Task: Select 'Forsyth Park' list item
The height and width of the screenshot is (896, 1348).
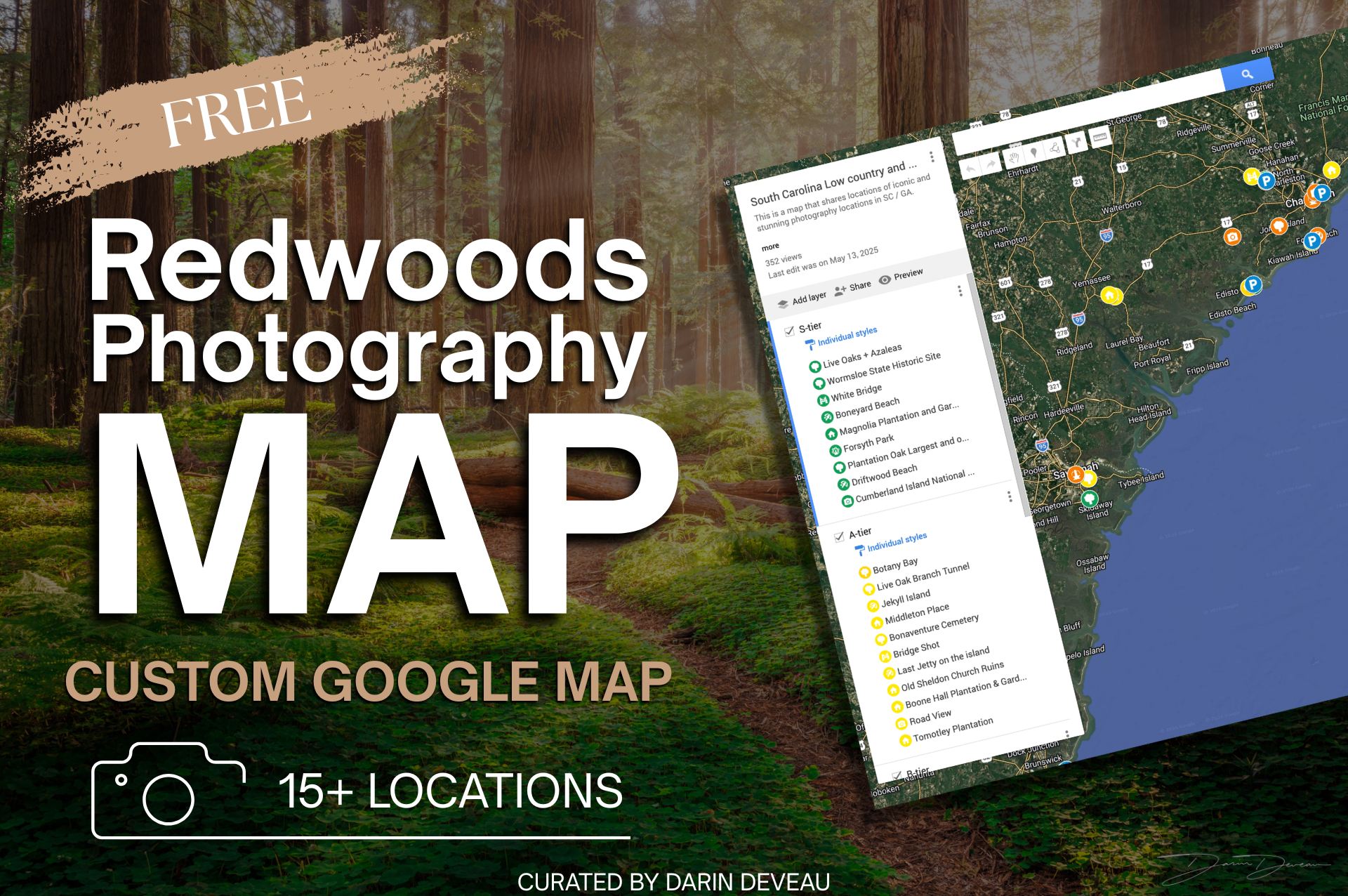Action: [x=861, y=444]
